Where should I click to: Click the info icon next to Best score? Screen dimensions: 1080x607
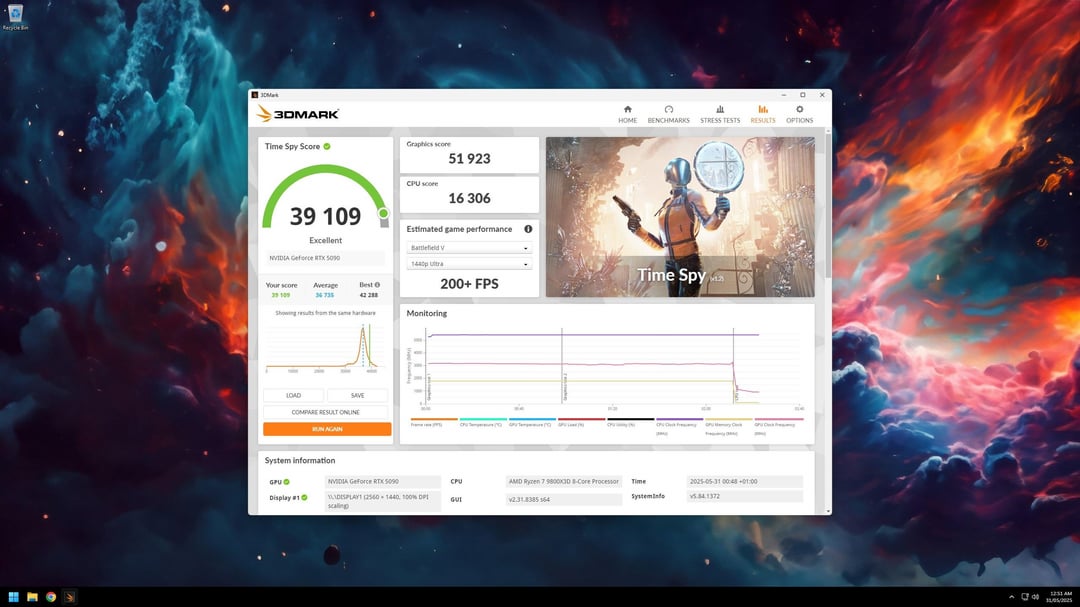tap(377, 285)
